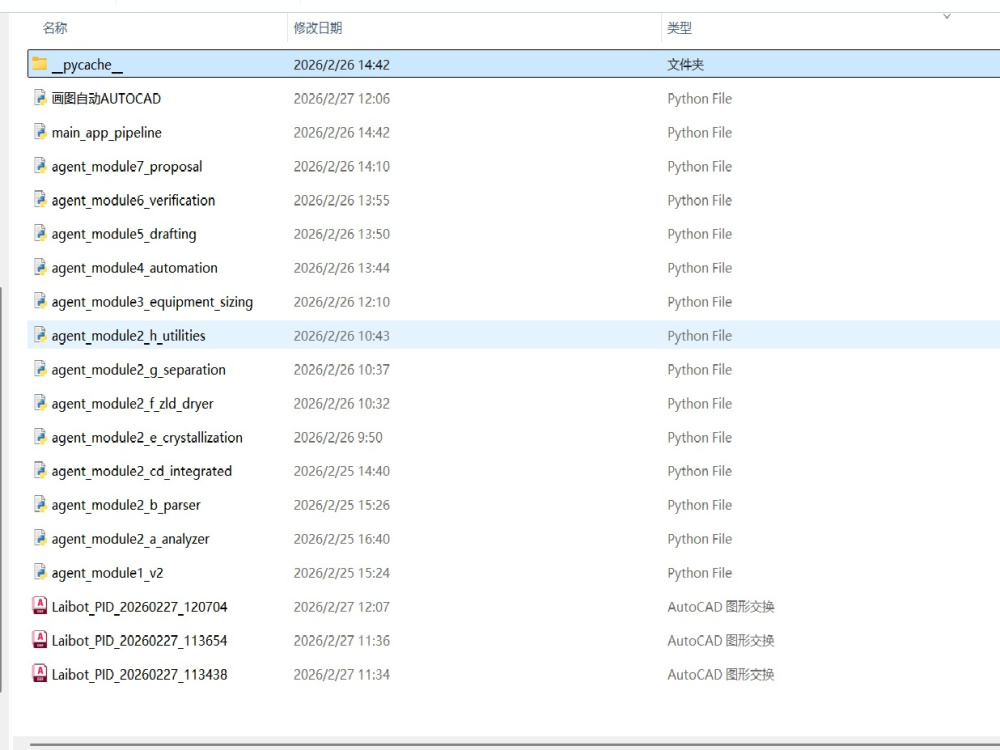
Task: Select the file name agent_module2_b_parser
Action: click(x=126, y=505)
